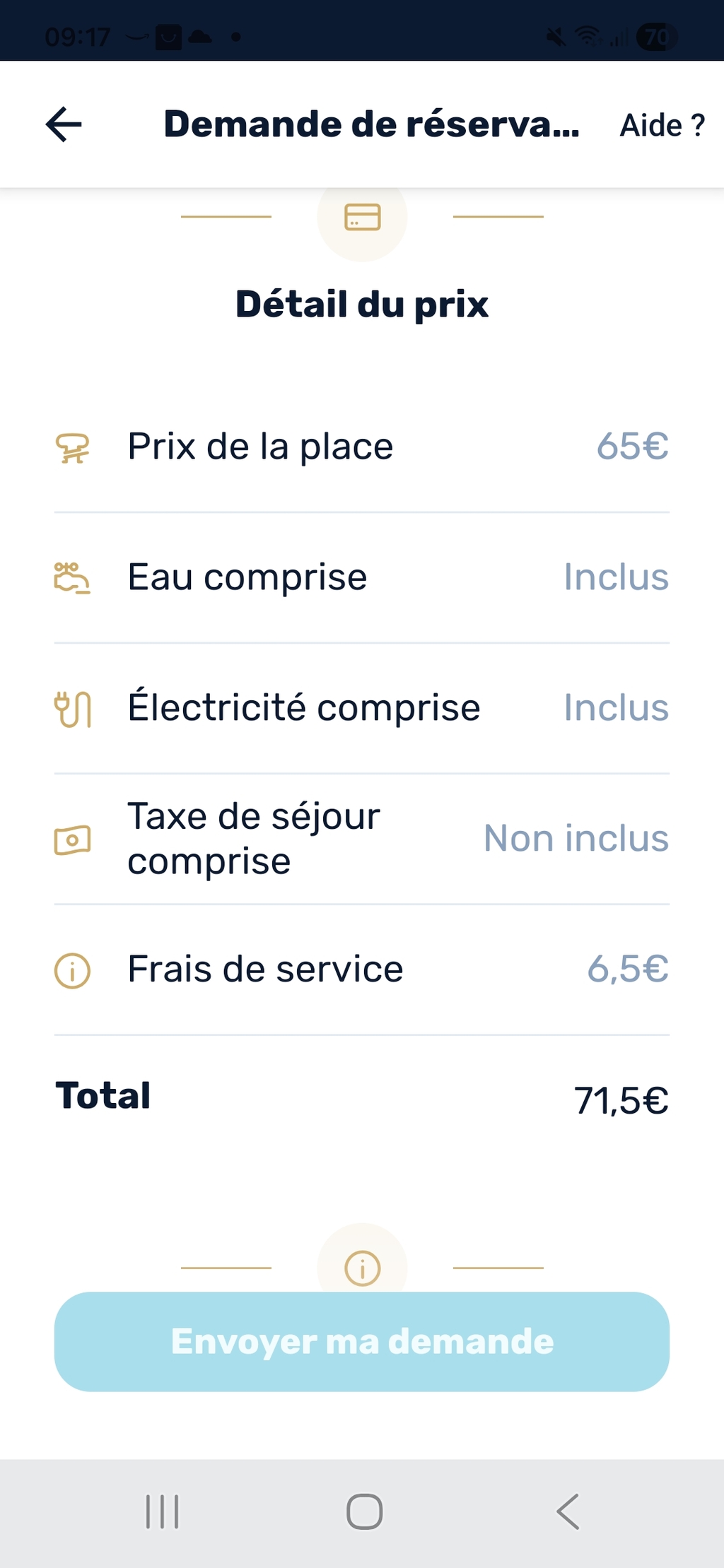Open the Aide ? help link

tap(662, 125)
